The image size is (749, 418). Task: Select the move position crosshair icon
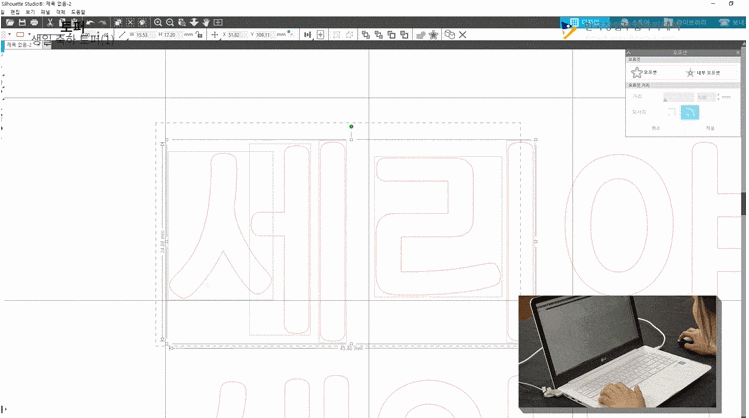point(214,34)
